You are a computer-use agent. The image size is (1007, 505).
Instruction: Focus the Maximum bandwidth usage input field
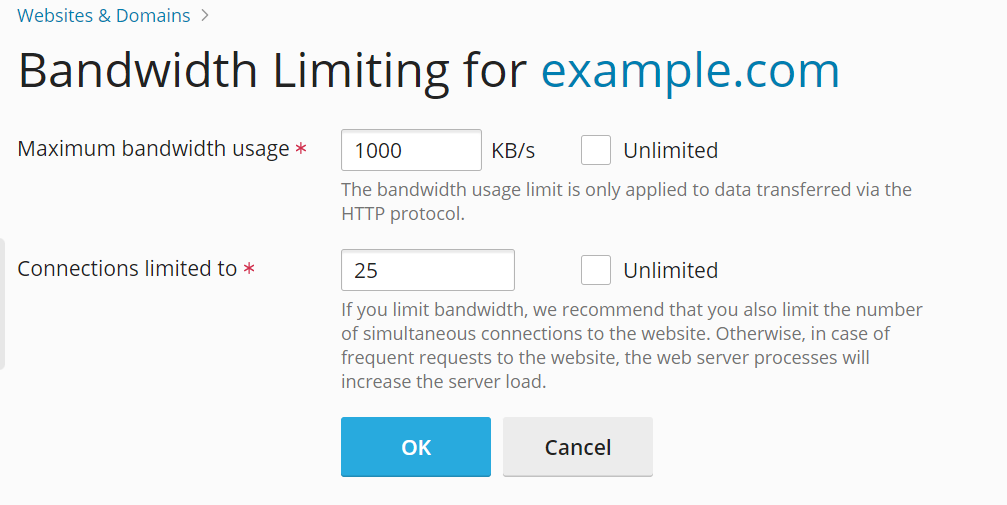(x=411, y=151)
